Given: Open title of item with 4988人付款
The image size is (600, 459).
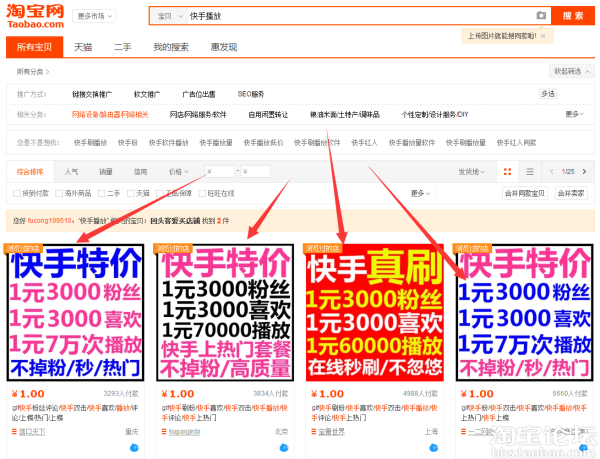Looking at the screenshot, I should click(x=375, y=413).
